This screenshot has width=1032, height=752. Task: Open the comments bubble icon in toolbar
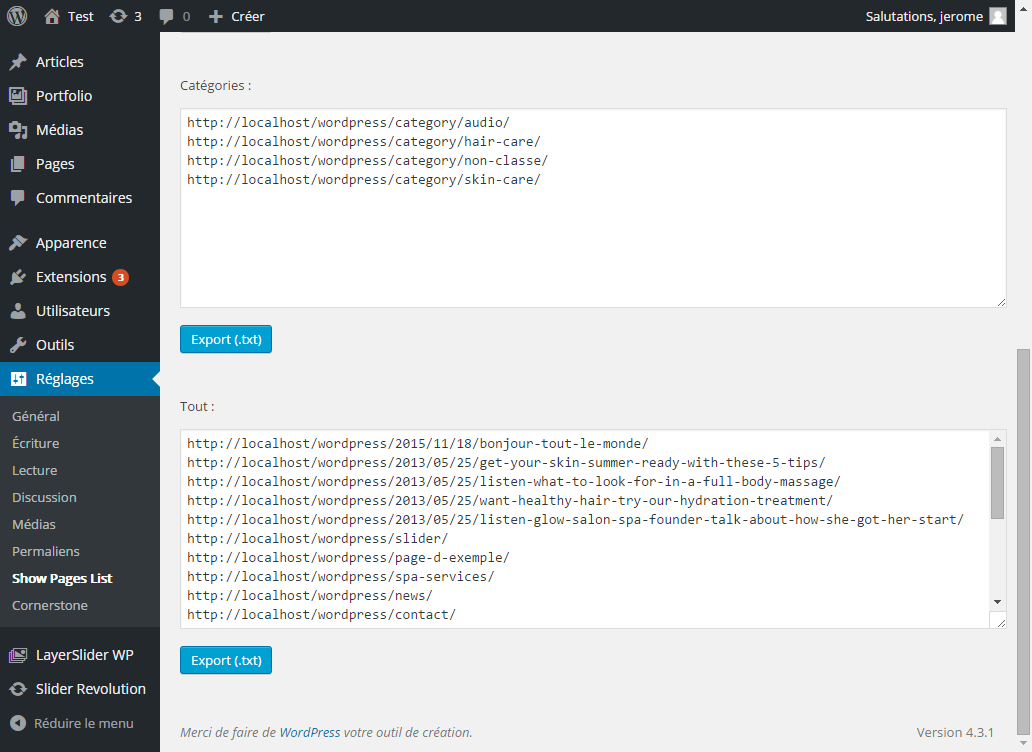pos(167,16)
